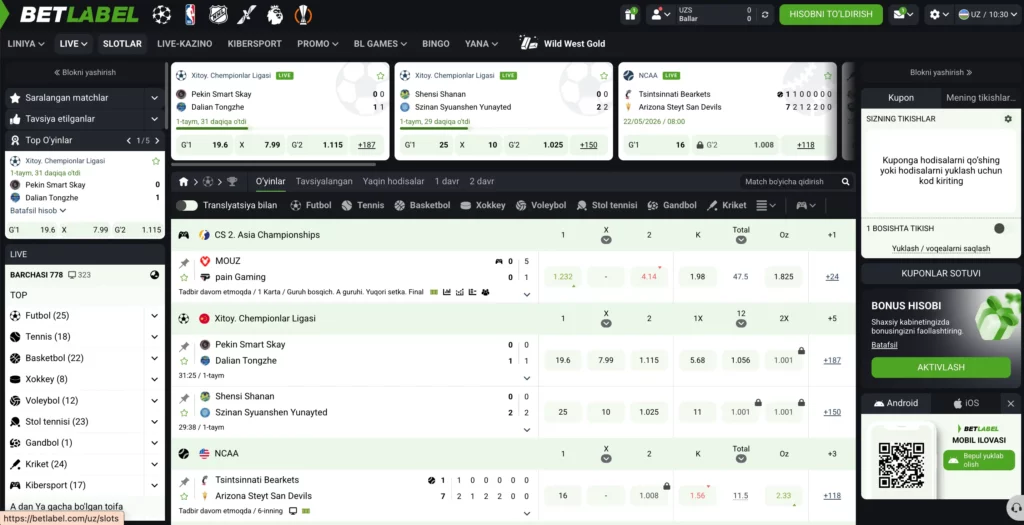
Task: Go to previous Top O'yinlar slide
Action: (129, 140)
